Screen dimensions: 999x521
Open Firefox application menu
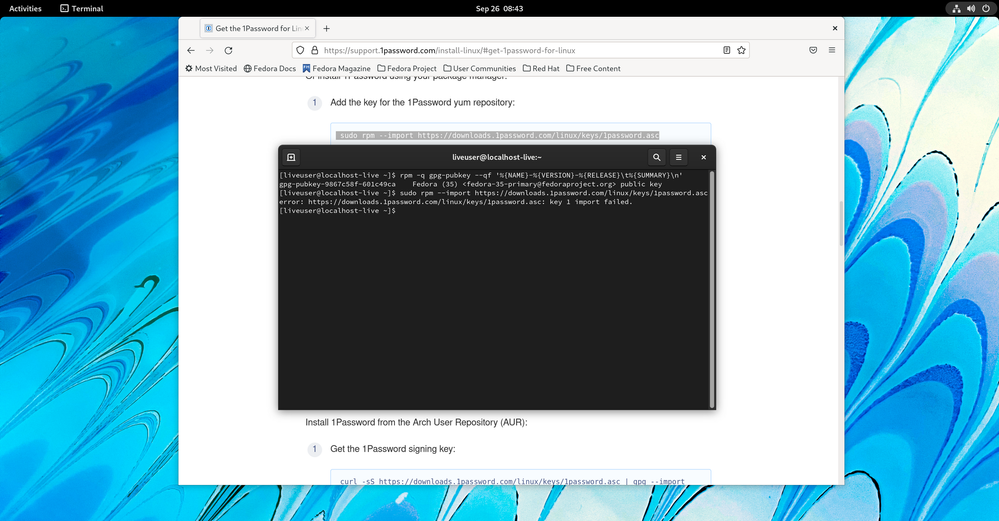[831, 50]
